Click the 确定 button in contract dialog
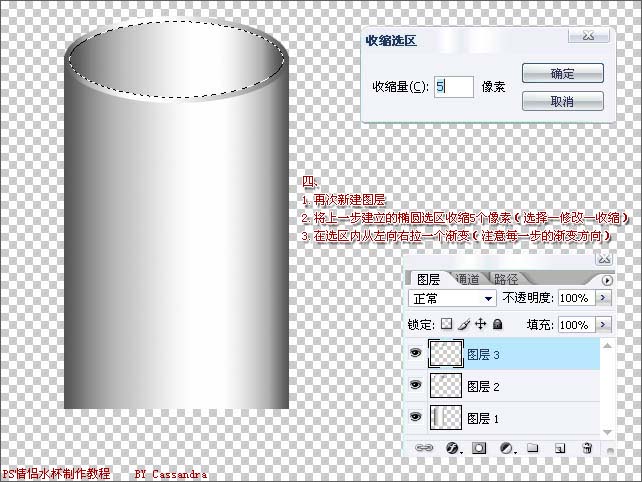The width and height of the screenshot is (642, 482). point(563,74)
